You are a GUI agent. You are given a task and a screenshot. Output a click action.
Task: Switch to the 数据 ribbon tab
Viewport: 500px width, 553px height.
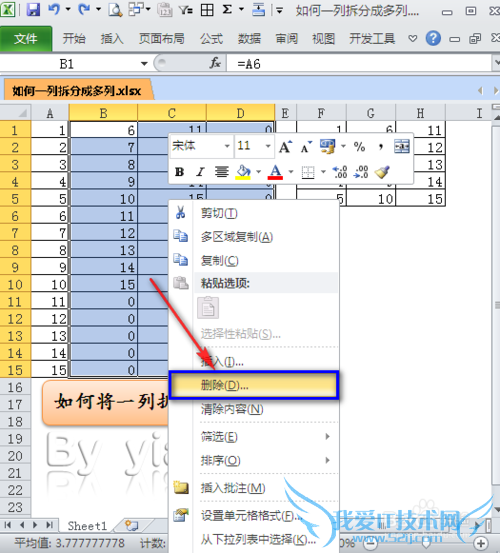[249, 38]
